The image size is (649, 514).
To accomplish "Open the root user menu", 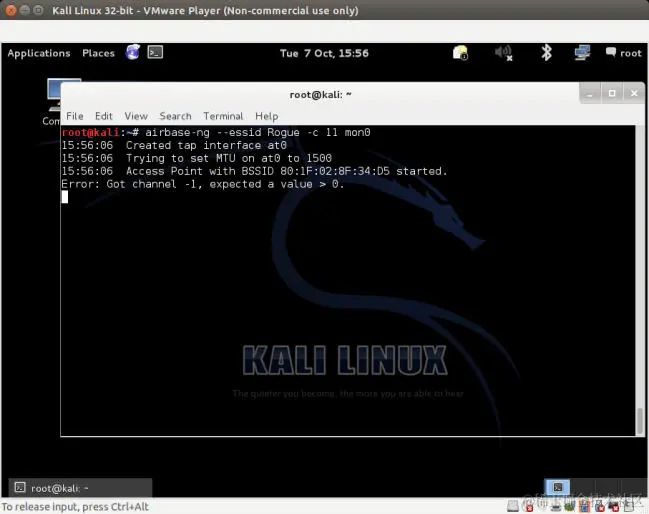I will pos(624,53).
